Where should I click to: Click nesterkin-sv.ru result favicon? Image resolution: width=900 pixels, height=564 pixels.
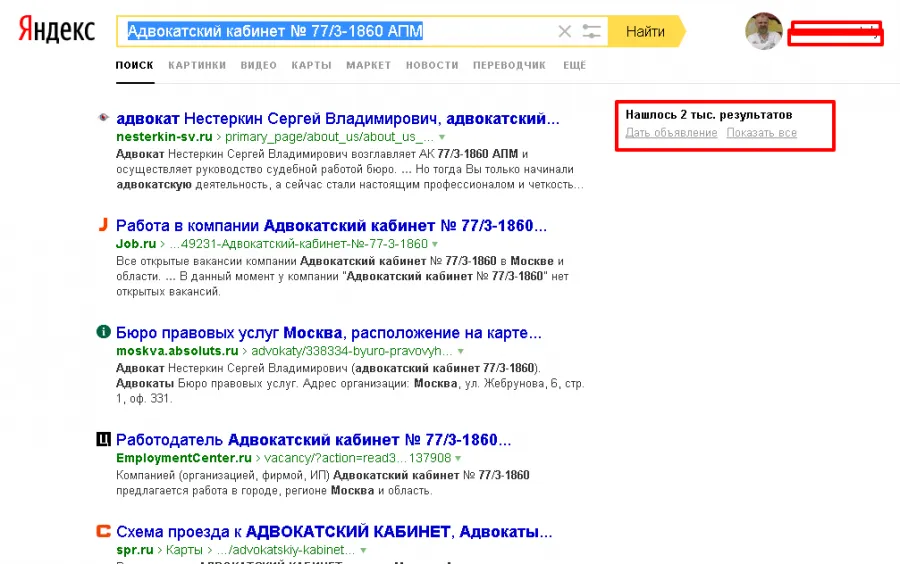103,118
